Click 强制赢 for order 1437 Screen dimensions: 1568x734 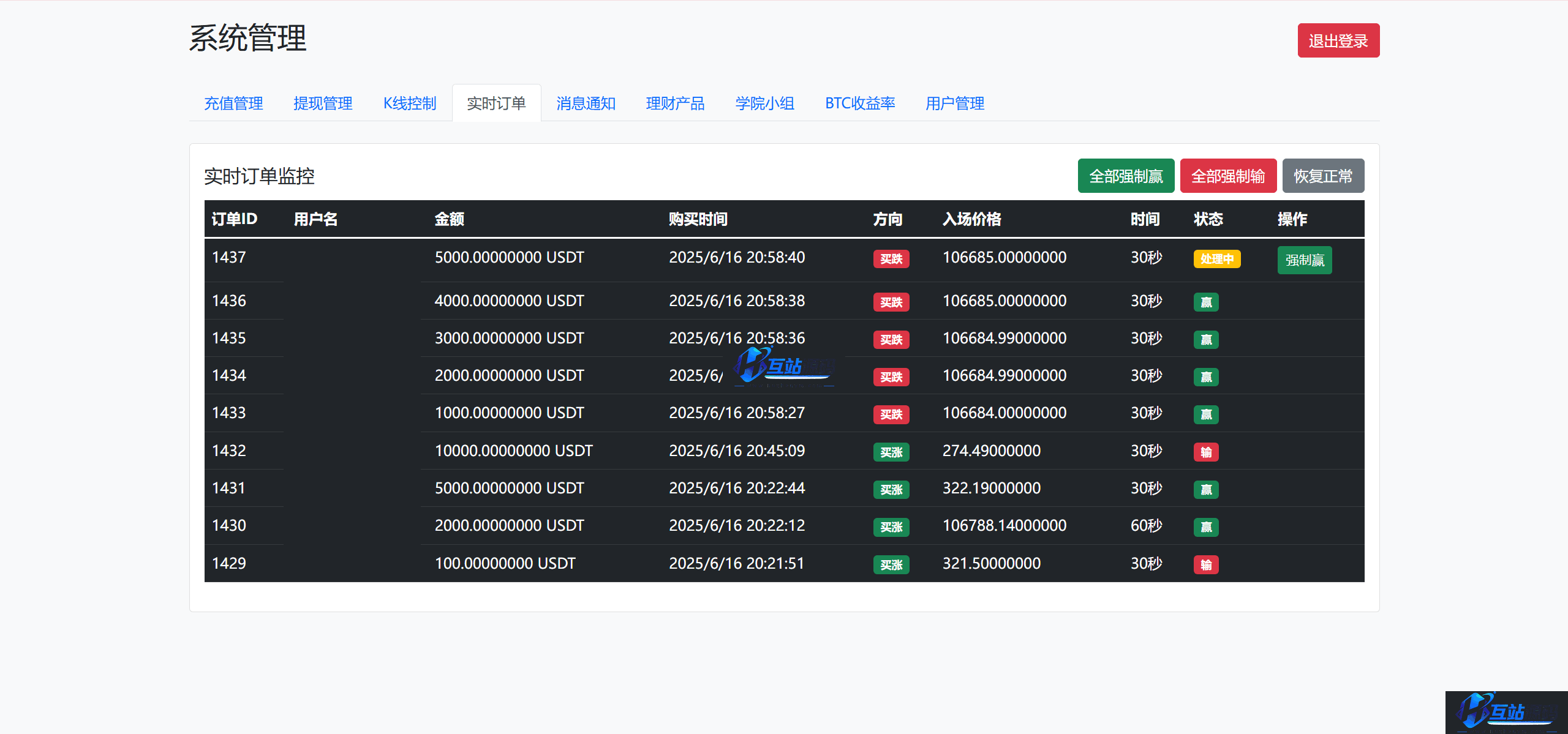point(1305,260)
